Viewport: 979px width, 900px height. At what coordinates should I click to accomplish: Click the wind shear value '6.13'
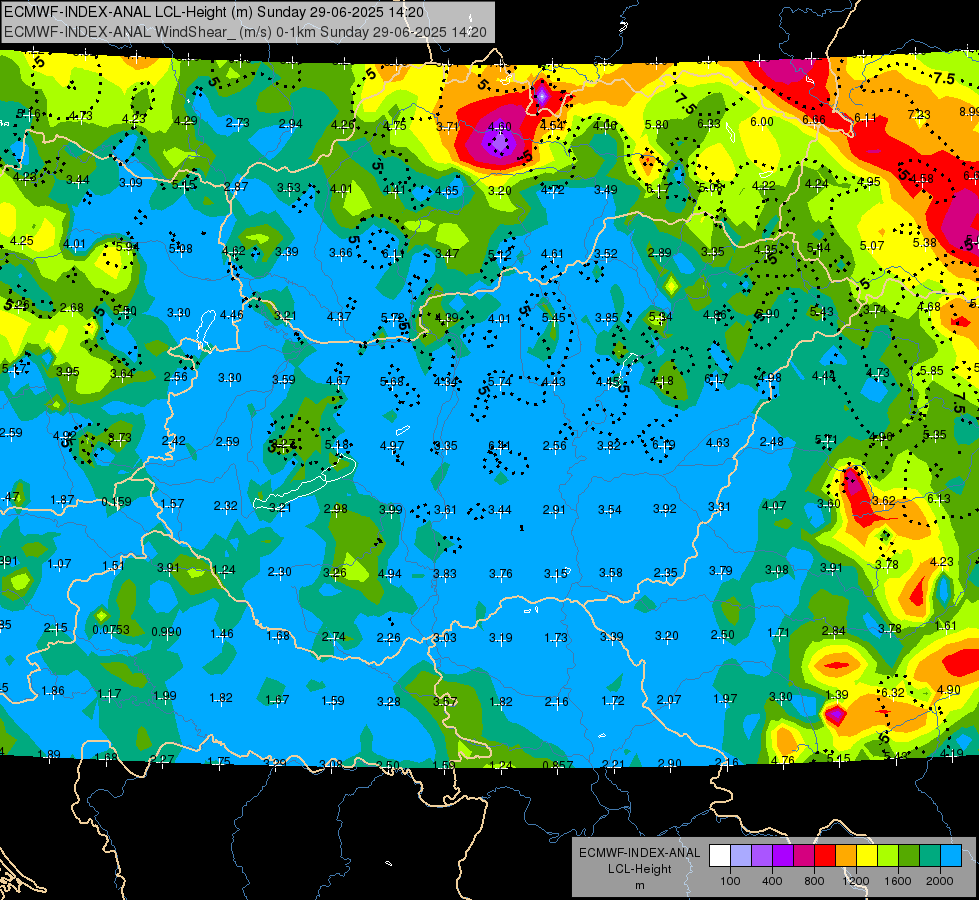938,498
